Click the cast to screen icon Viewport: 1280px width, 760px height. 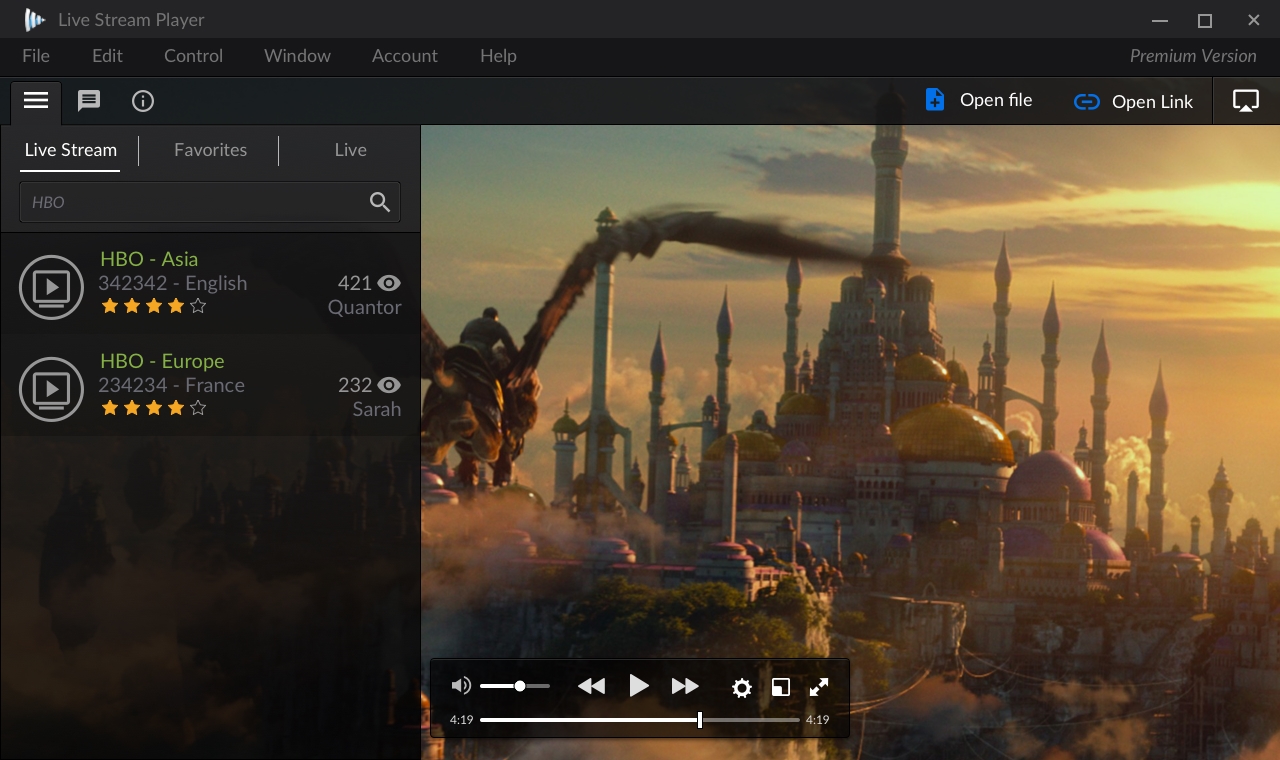(x=1245, y=101)
